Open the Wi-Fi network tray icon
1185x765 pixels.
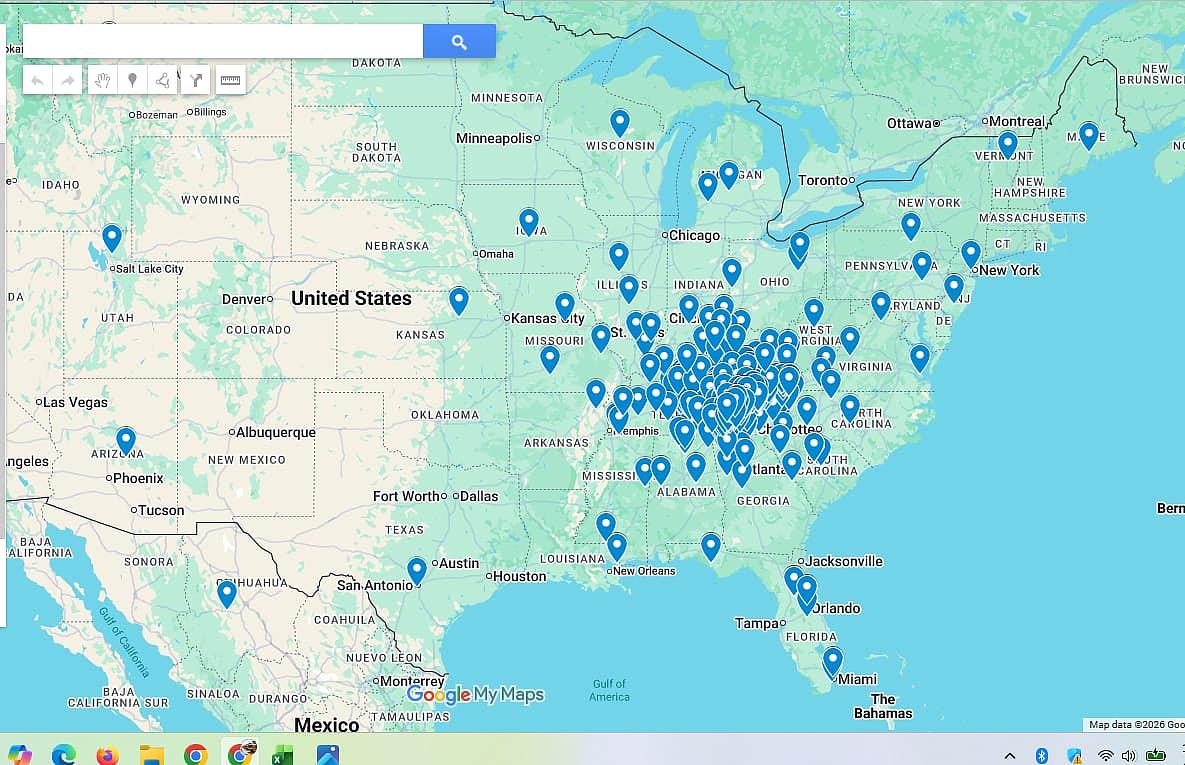click(1105, 755)
